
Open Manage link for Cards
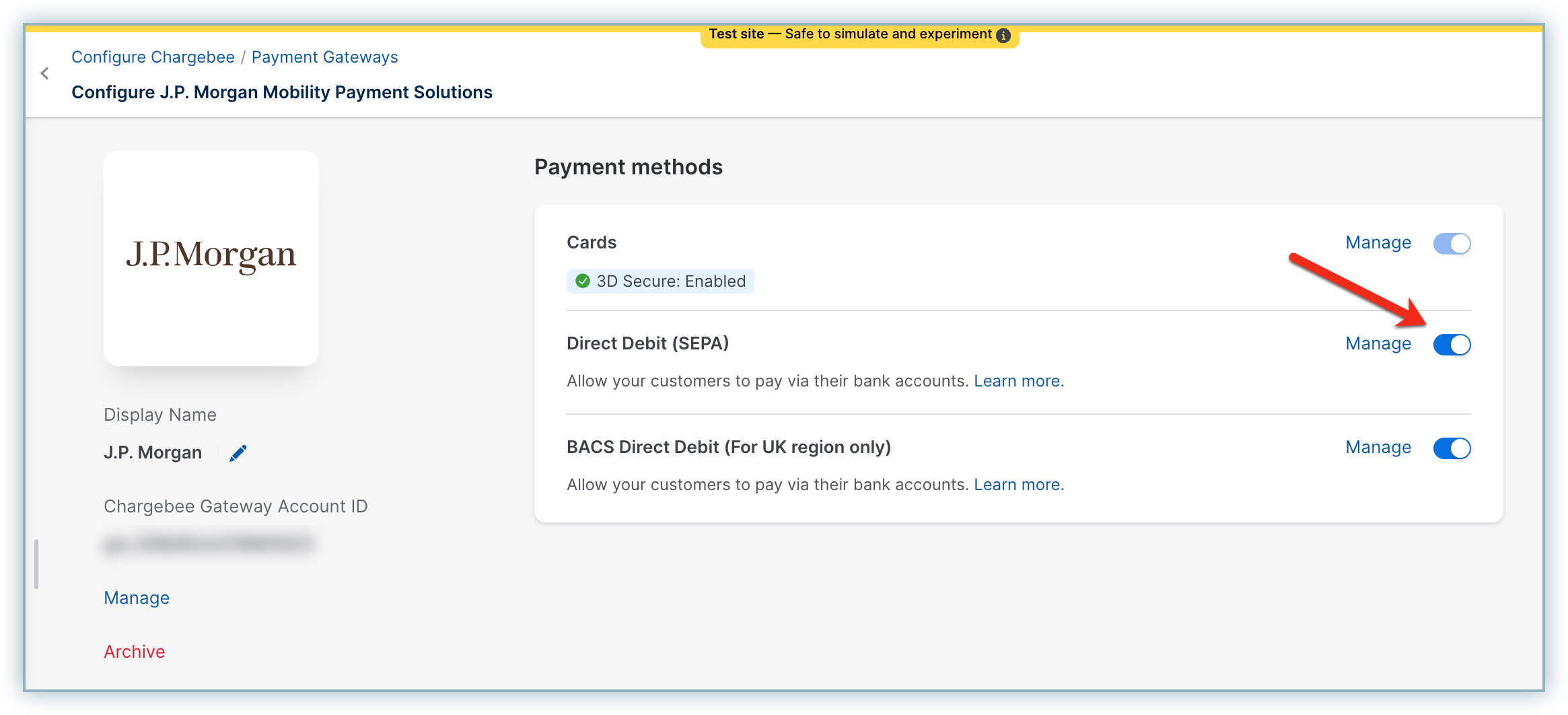[1378, 243]
